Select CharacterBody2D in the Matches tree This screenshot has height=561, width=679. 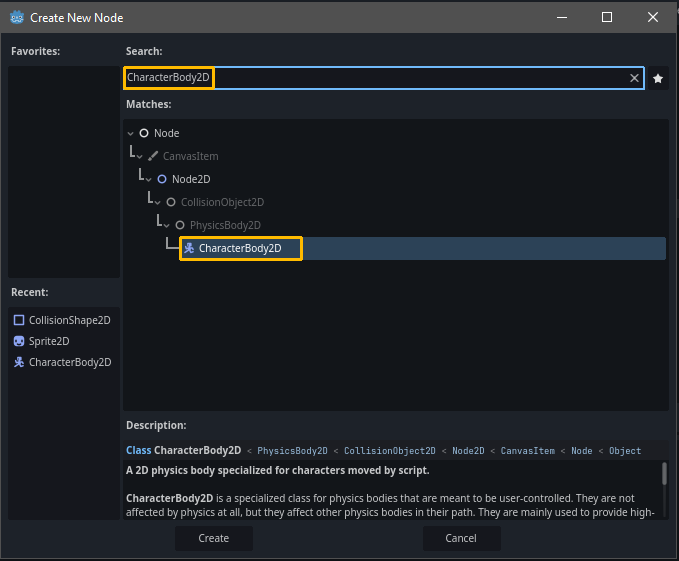[x=240, y=248]
